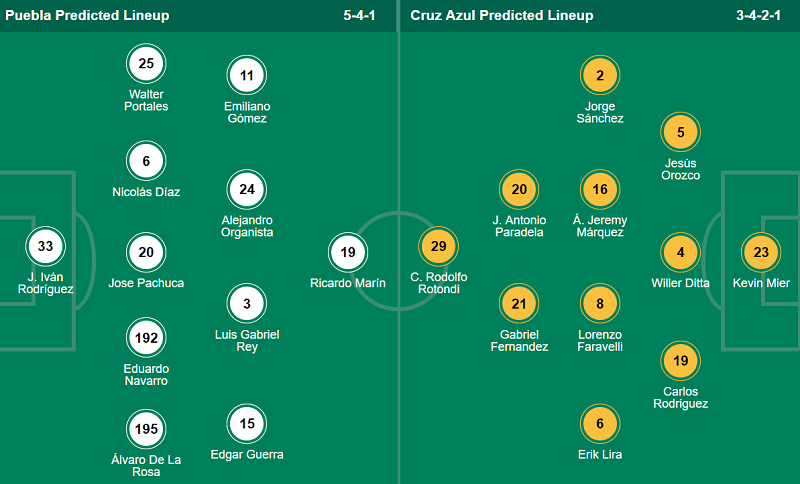This screenshot has height=484, width=800.
Task: Click Willer Ditta's number 4 badge
Action: coord(681,253)
